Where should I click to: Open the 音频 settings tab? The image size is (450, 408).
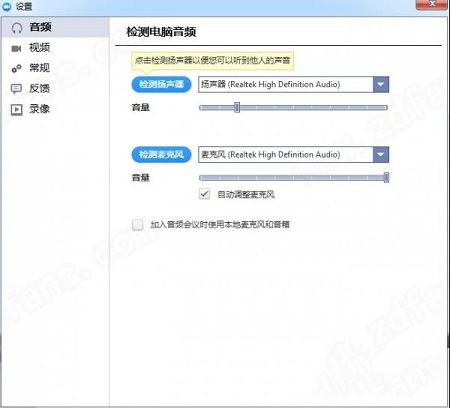point(55,27)
